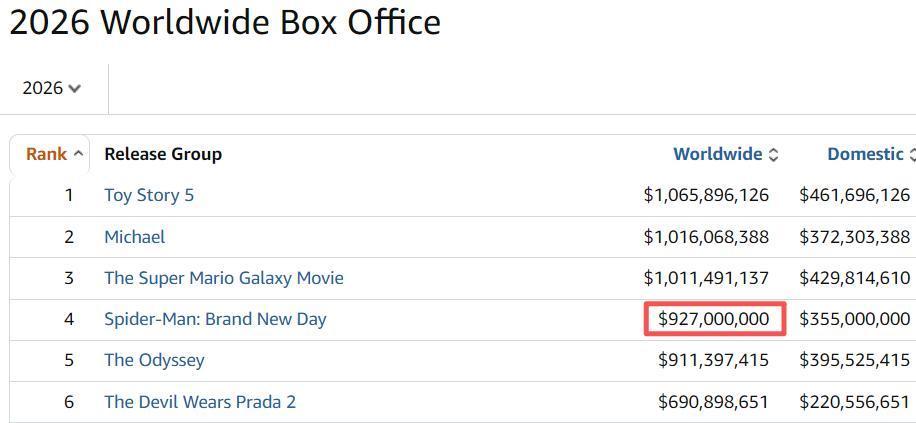Open the Michael movie link

pos(134,237)
